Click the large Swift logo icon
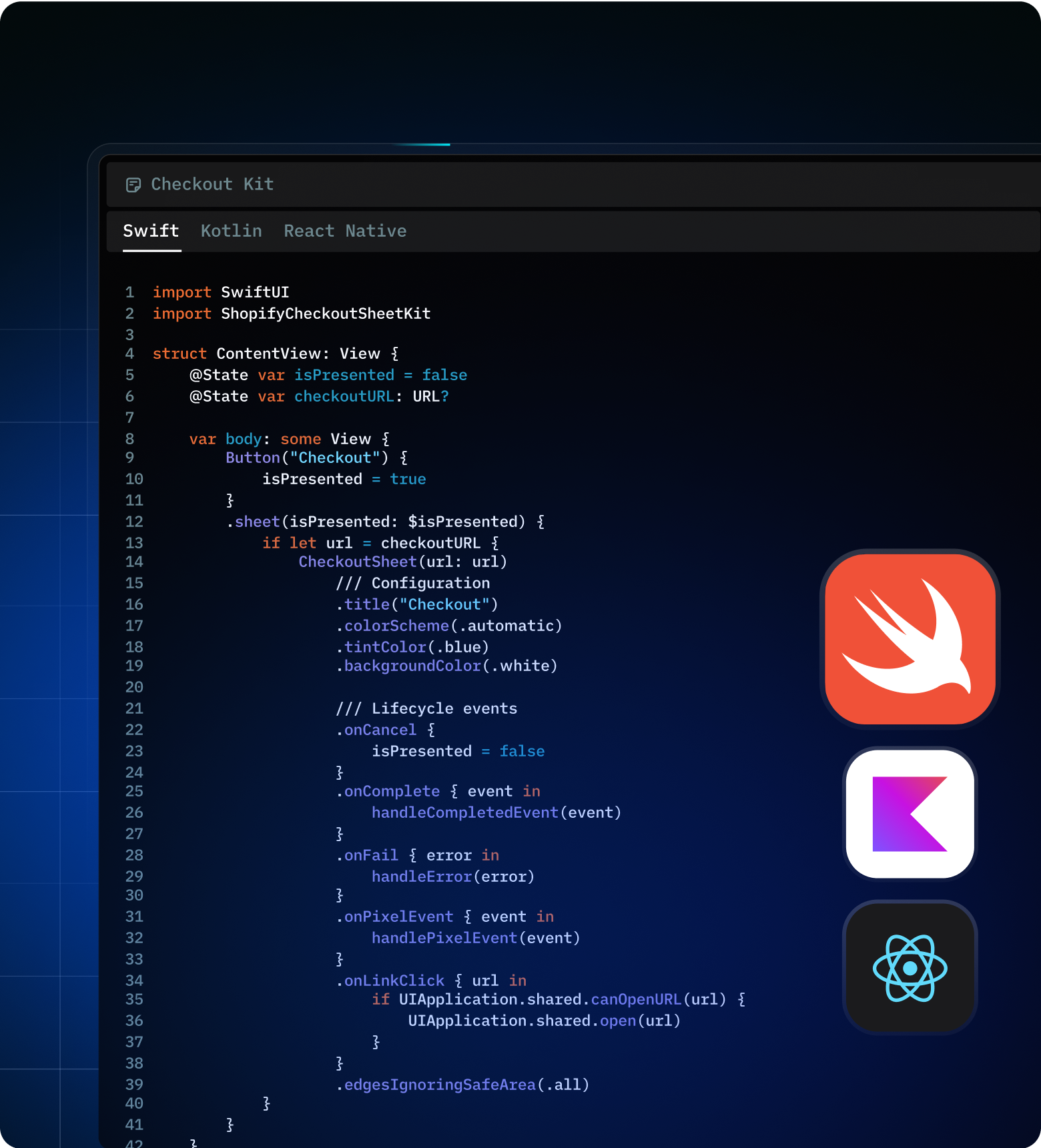Image resolution: width=1041 pixels, height=1148 pixels. [910, 639]
